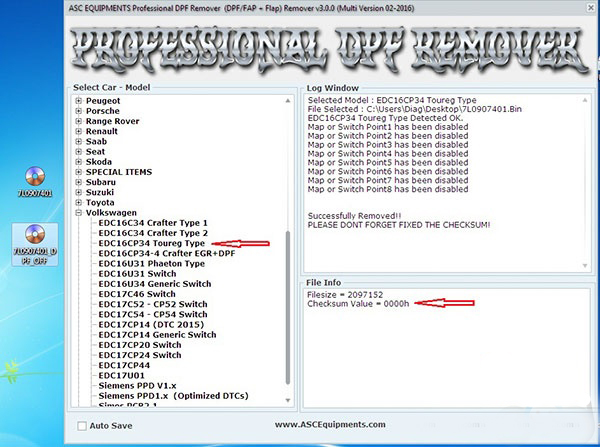Select EDC17U01 entry

[121, 375]
